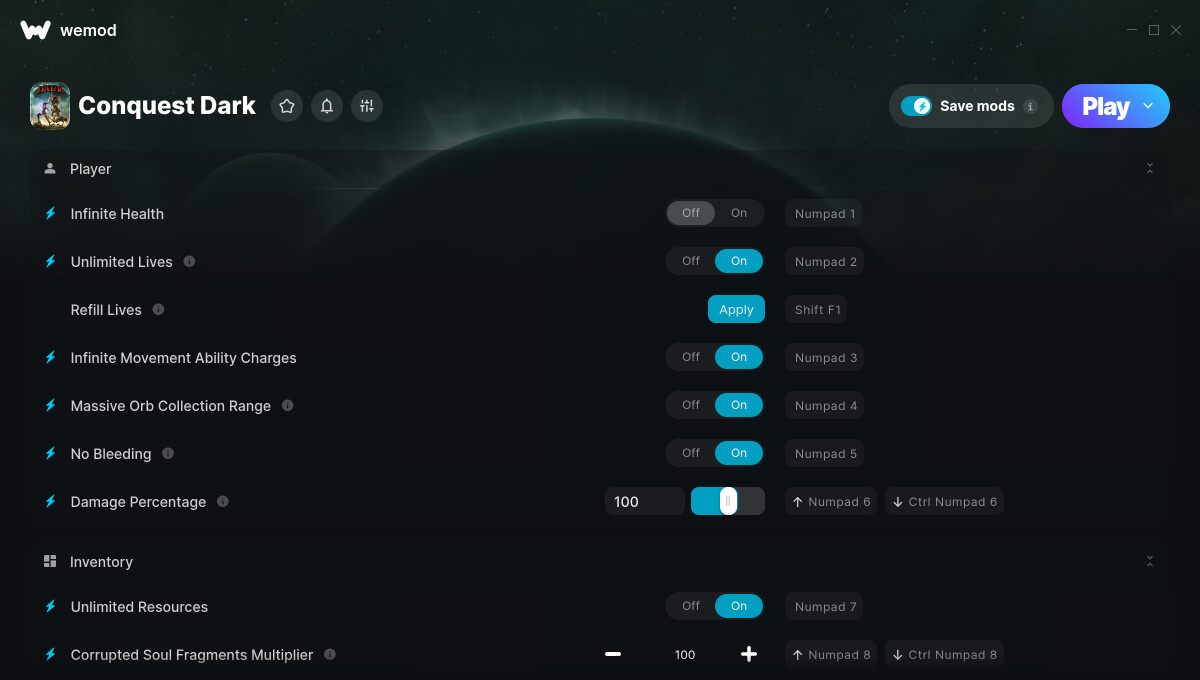Click the favorite star icon beside Conquest Dark

coord(287,106)
